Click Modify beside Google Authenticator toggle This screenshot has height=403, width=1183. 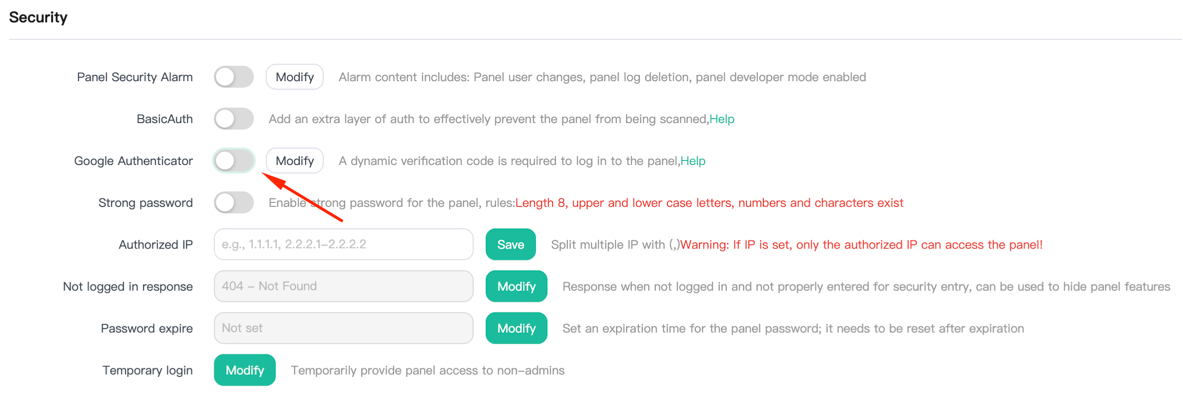(294, 161)
